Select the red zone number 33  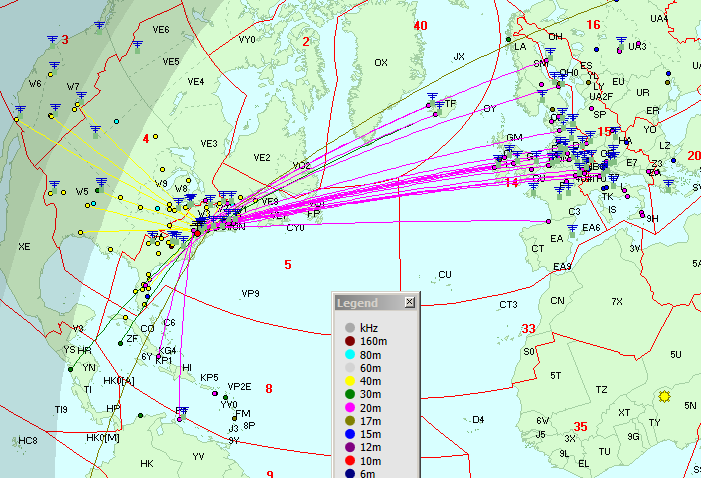pos(528,329)
